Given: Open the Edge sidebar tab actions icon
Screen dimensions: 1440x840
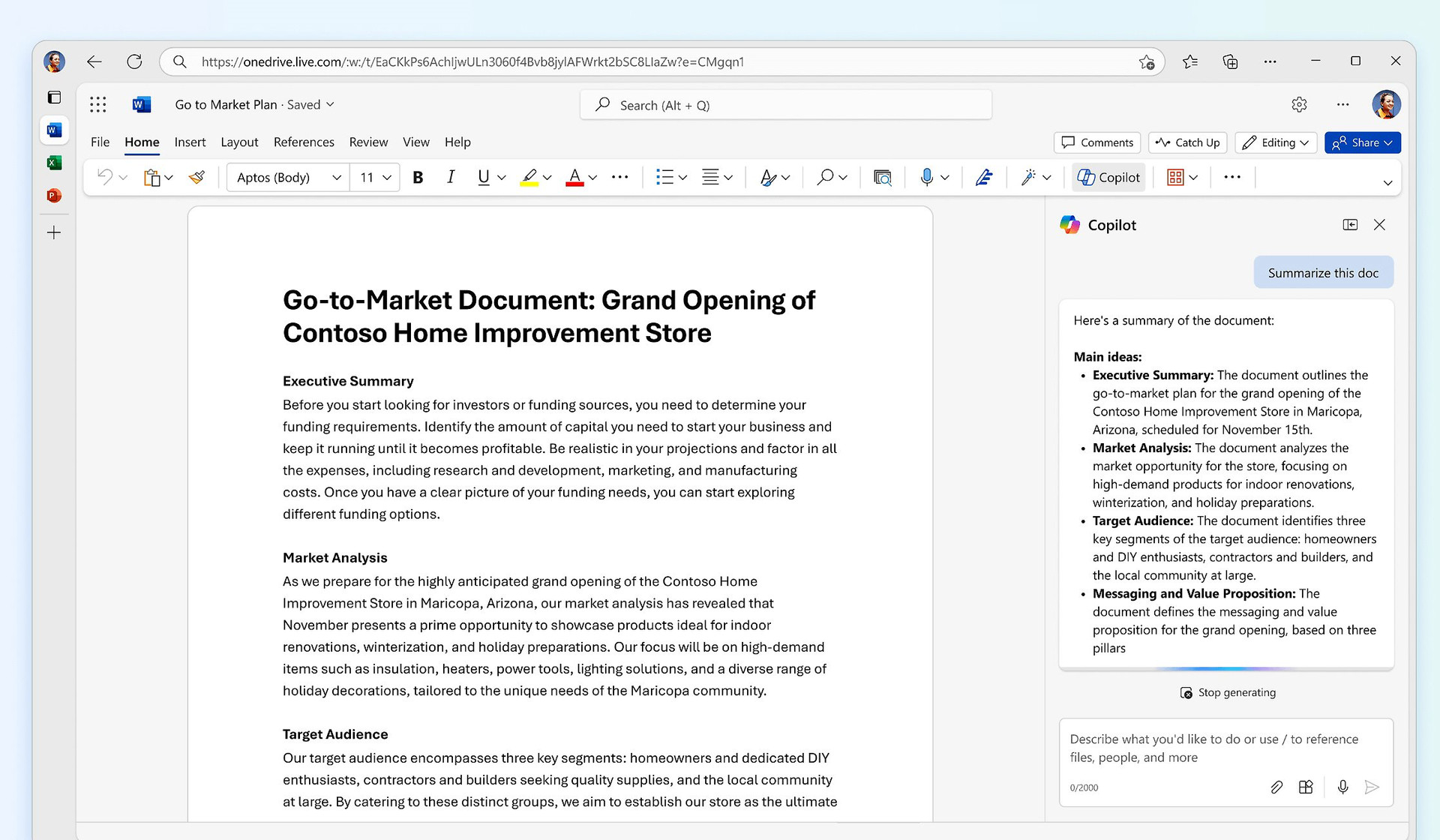Looking at the screenshot, I should click(54, 97).
